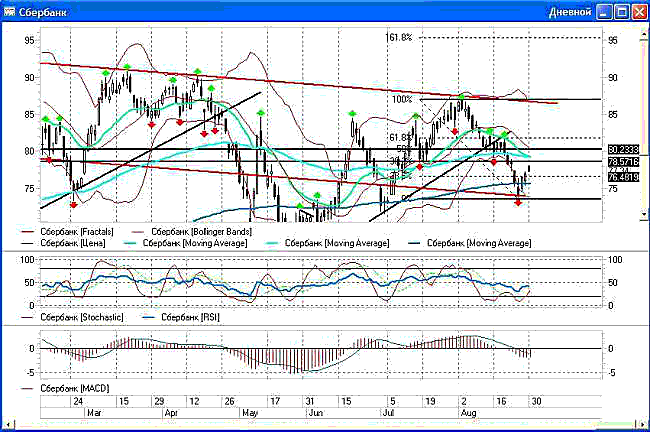
Task: Click the Mar month label on the timeline
Action: click(94, 413)
